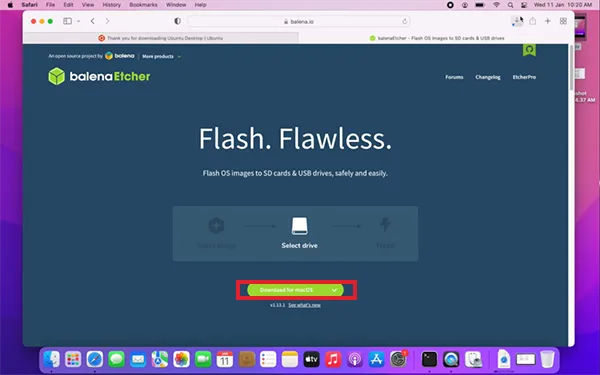The image size is (600, 375).
Task: Open Apple TV from the dock
Action: coord(311,359)
